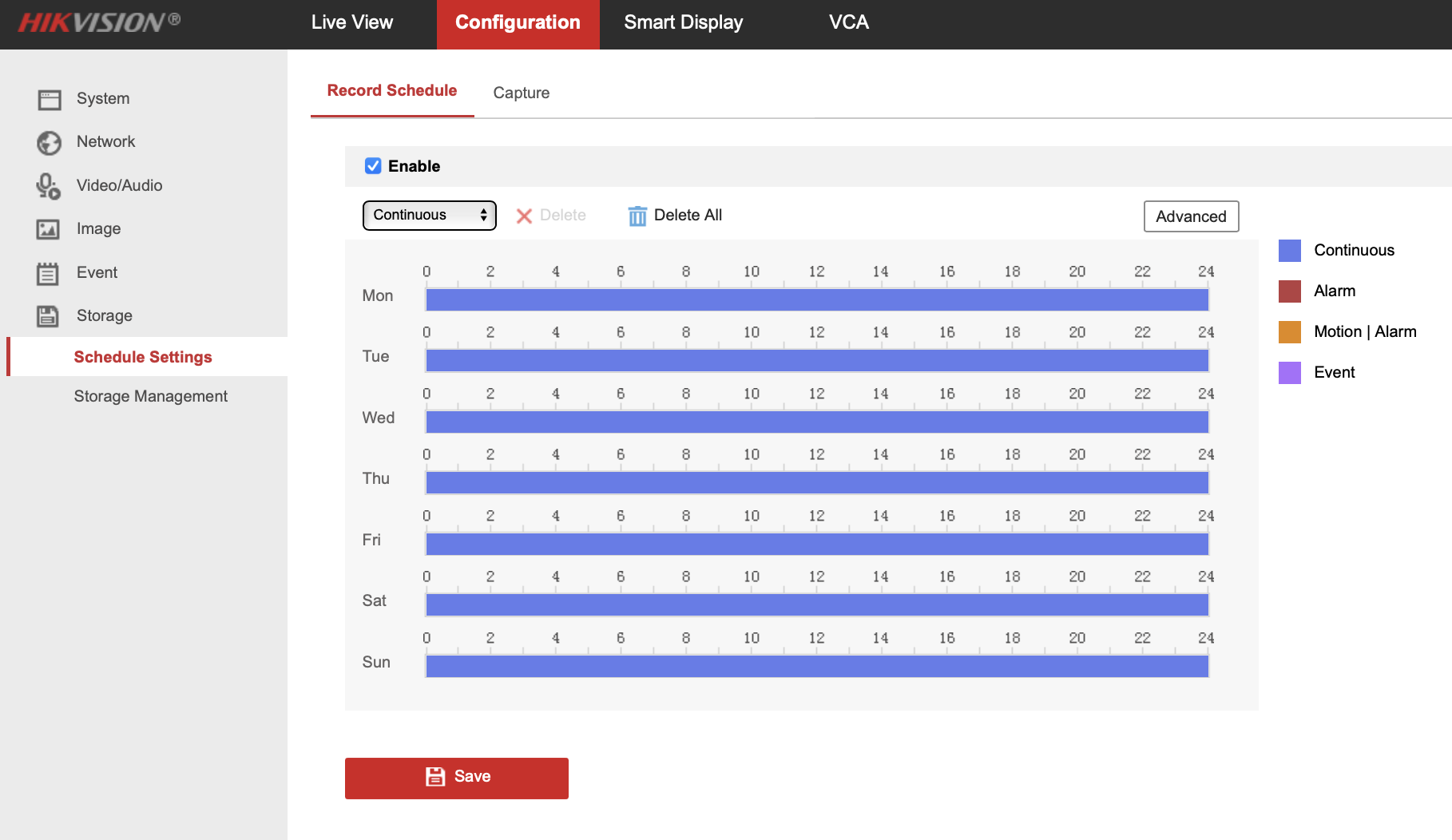Click the Event calendar icon
This screenshot has width=1452, height=840.
click(x=48, y=273)
